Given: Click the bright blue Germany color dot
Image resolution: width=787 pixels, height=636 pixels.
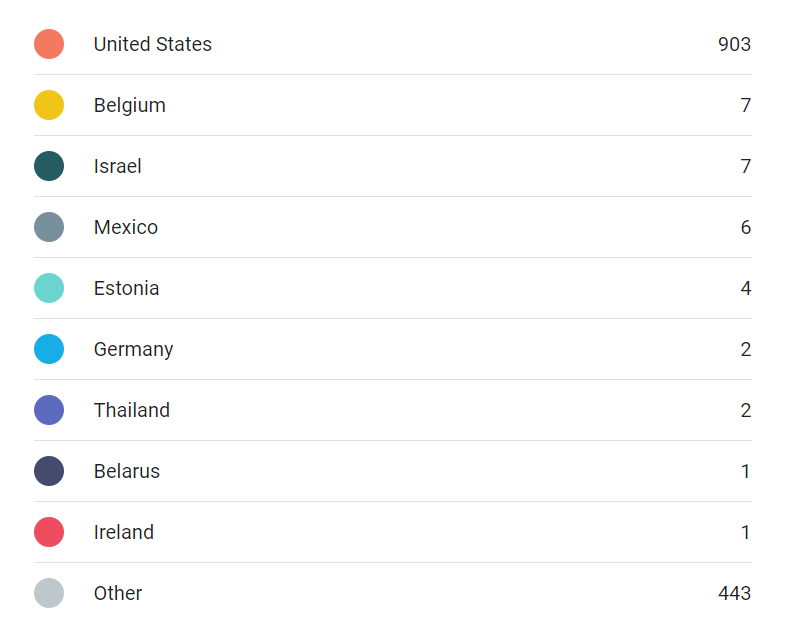Looking at the screenshot, I should click(49, 349).
